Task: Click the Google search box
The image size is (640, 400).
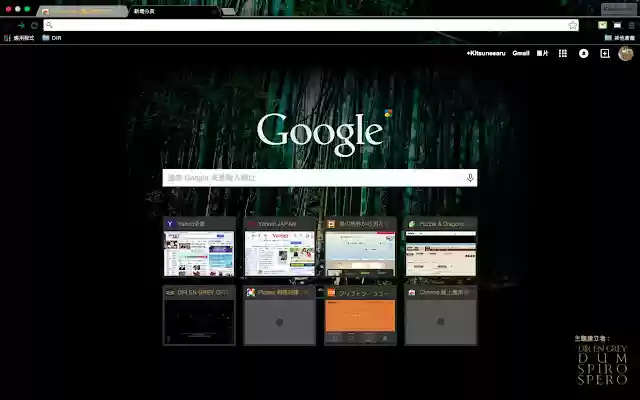Action: coord(320,178)
